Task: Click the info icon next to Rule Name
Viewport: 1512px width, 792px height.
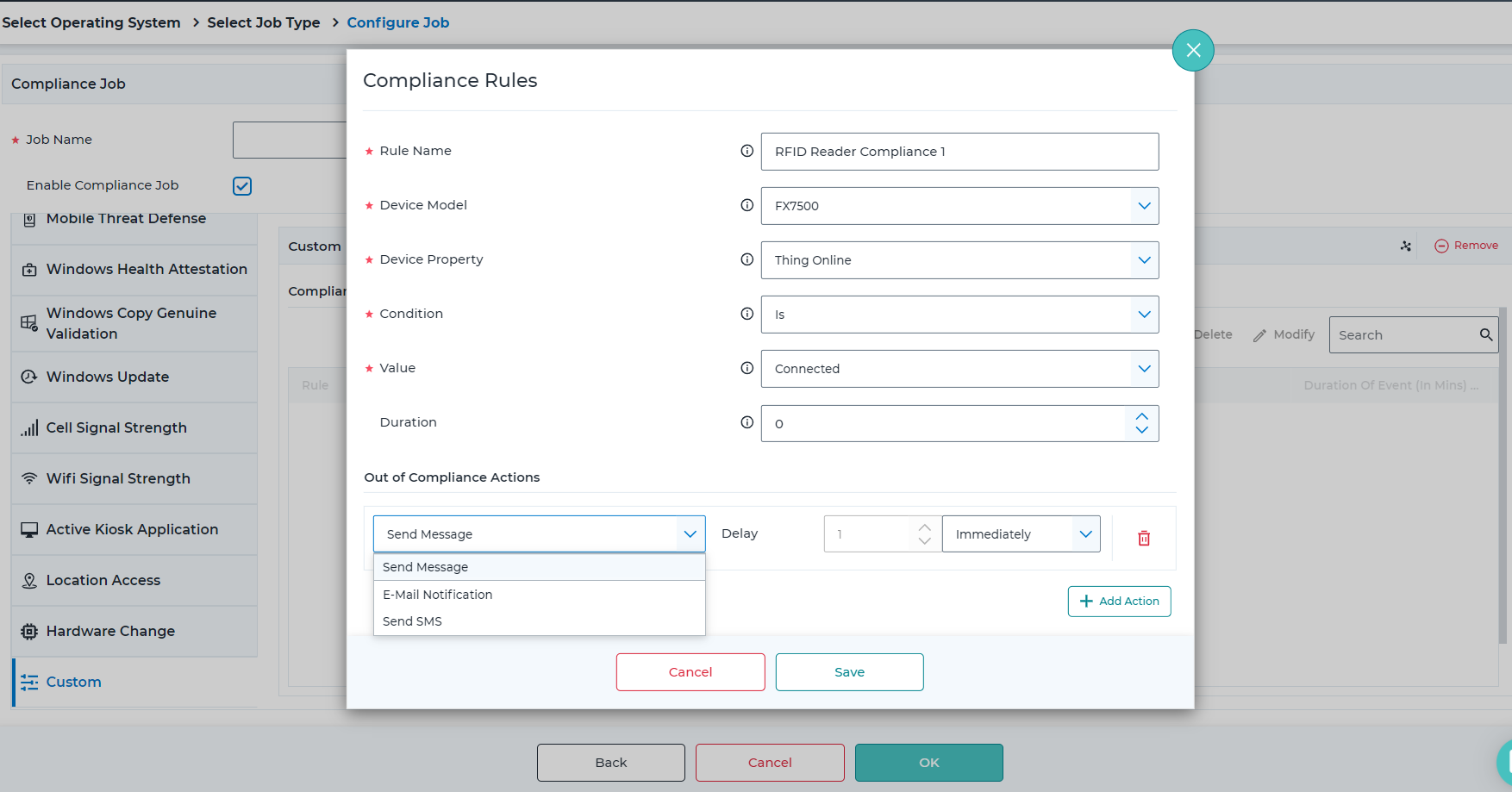Action: tap(747, 150)
